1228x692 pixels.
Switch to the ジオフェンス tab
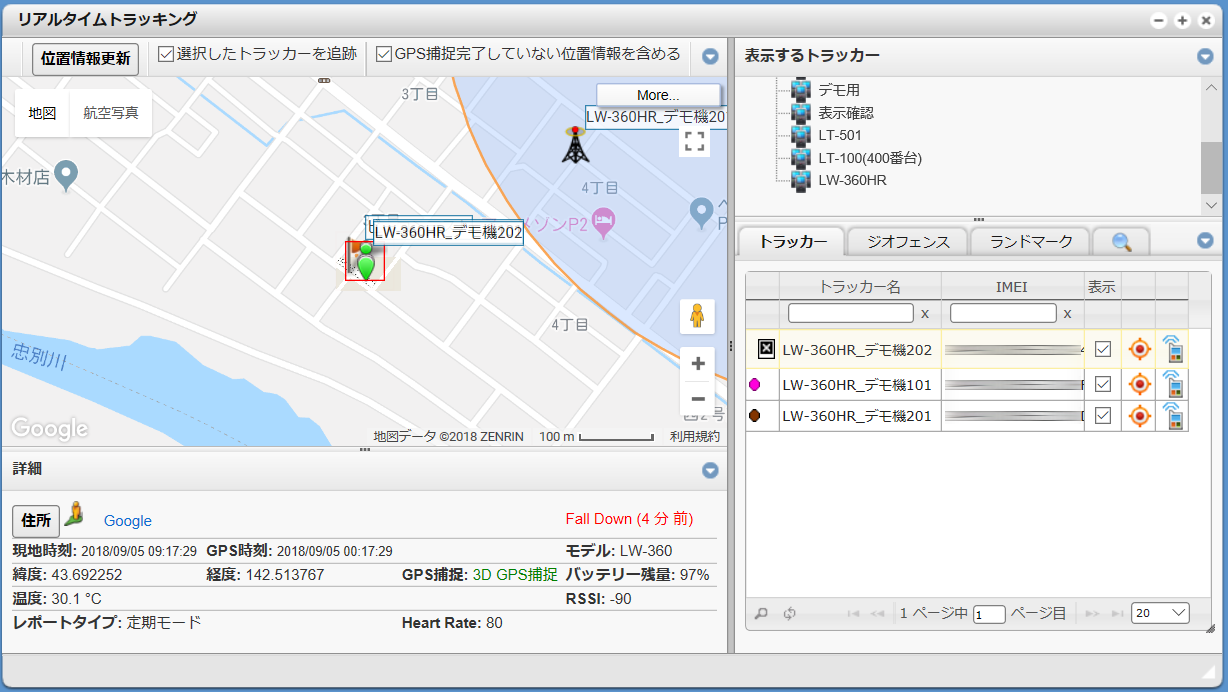(x=907, y=241)
